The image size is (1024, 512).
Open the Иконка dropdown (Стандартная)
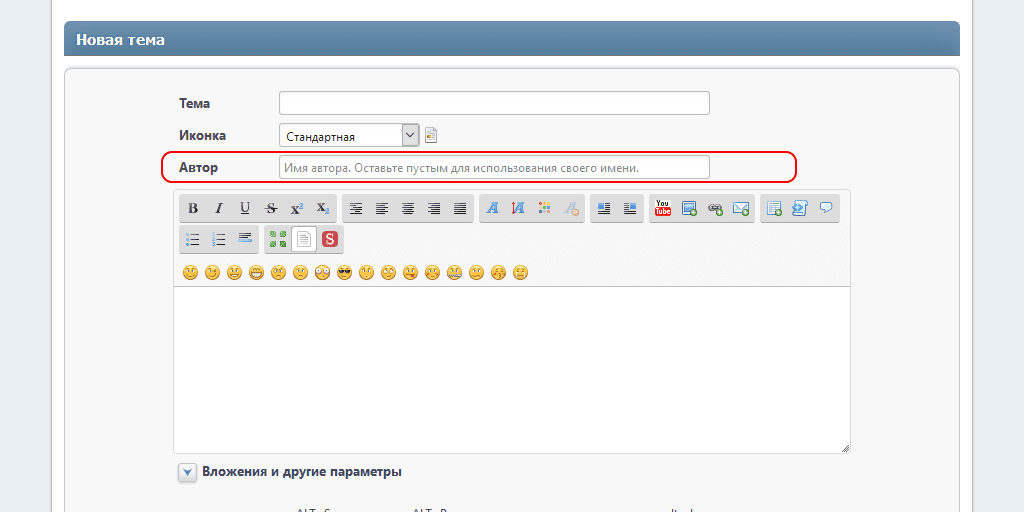coord(349,135)
